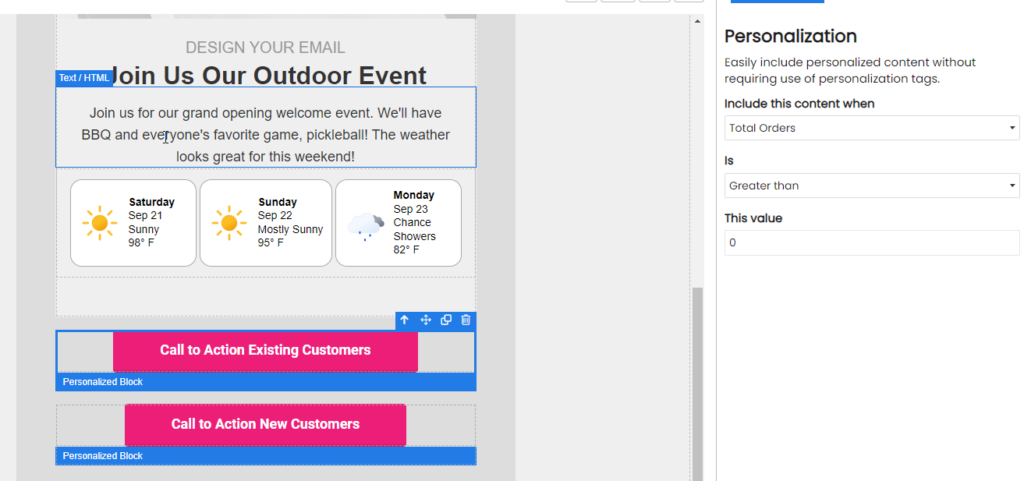Click the canvas scrollbar up arrow
This screenshot has width=1024, height=481.
pos(696,23)
